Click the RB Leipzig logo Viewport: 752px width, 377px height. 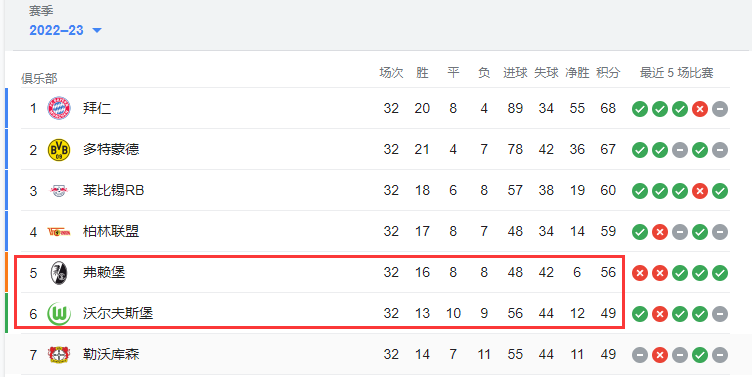point(59,191)
